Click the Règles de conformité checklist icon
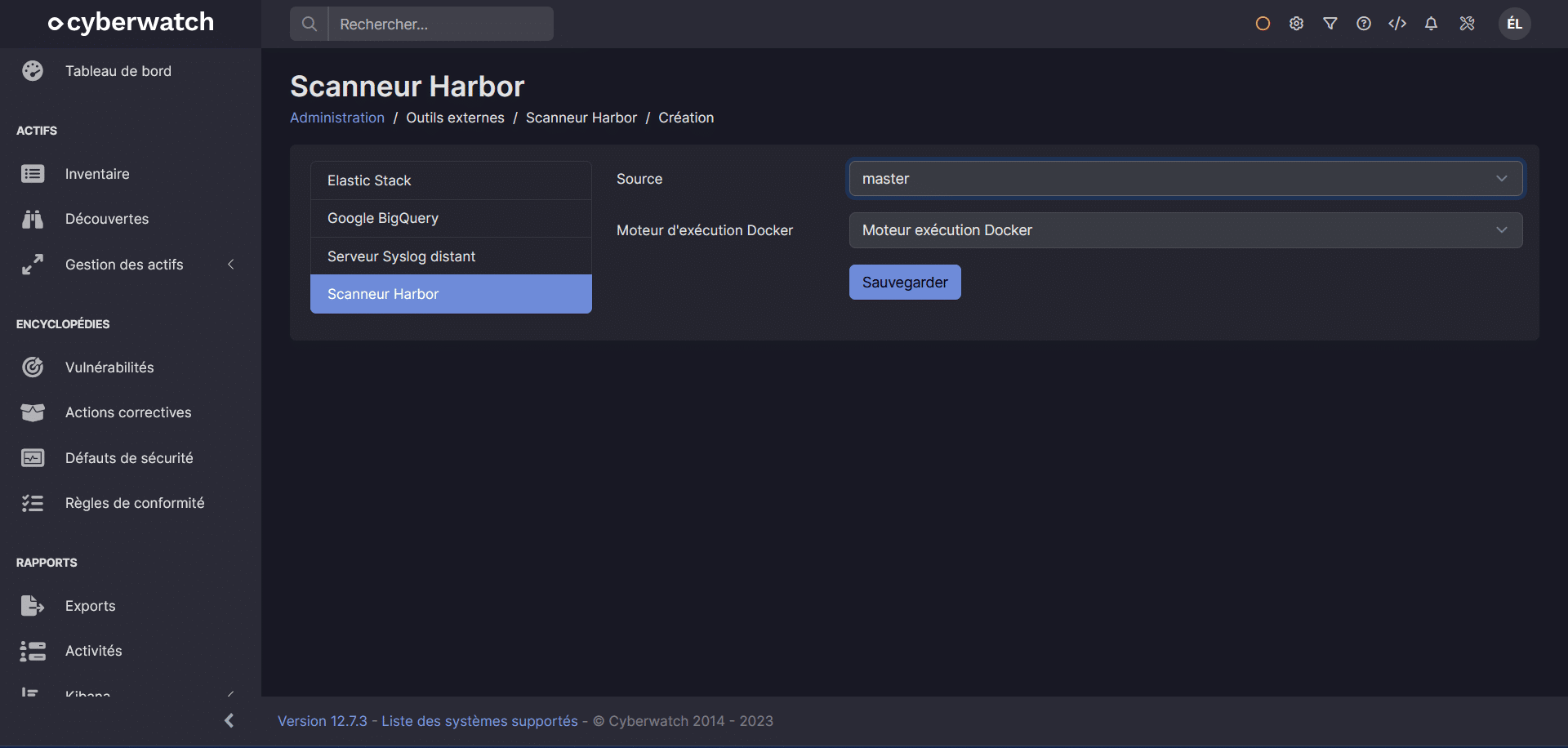This screenshot has height=748, width=1568. pos(33,503)
